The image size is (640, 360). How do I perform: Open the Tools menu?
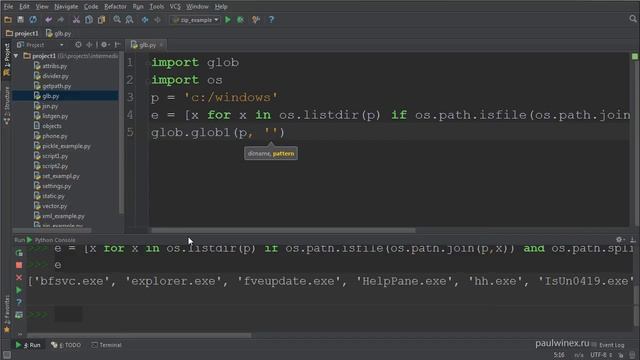(x=156, y=7)
